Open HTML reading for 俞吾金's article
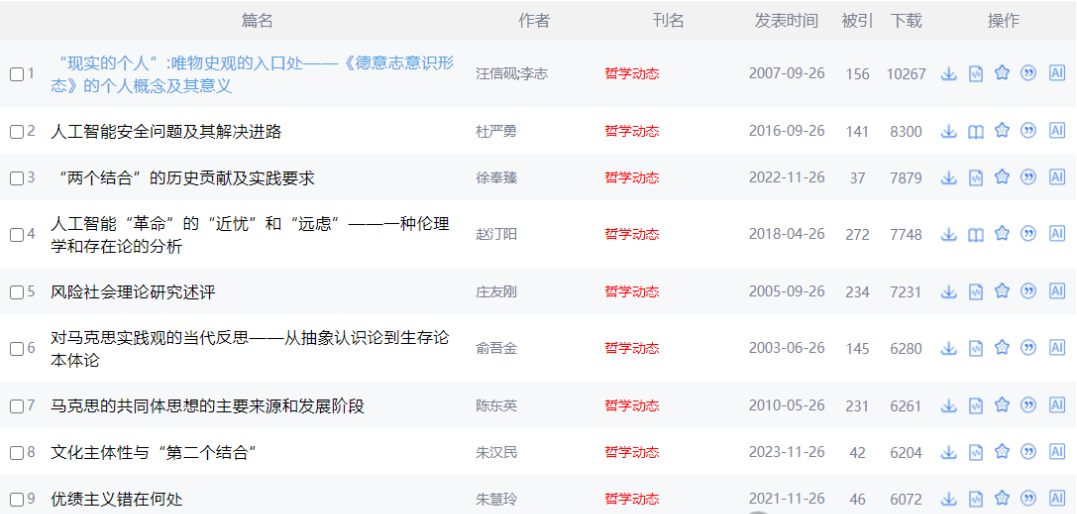Image resolution: width=1077 pixels, height=514 pixels. (x=976, y=349)
